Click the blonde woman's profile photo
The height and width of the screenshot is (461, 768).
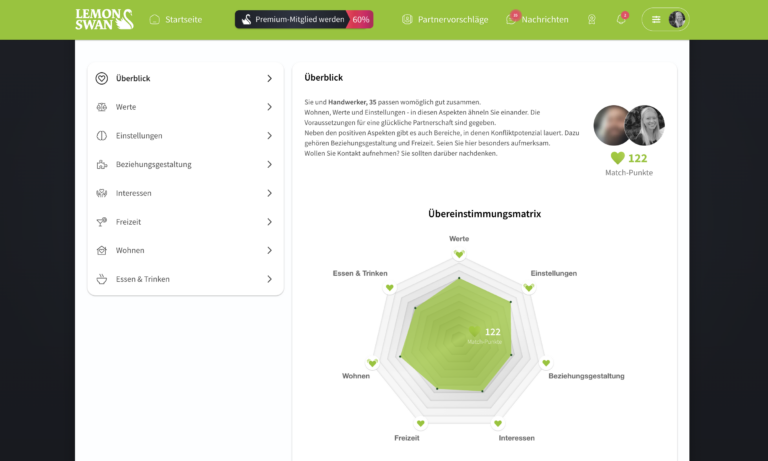tap(645, 125)
